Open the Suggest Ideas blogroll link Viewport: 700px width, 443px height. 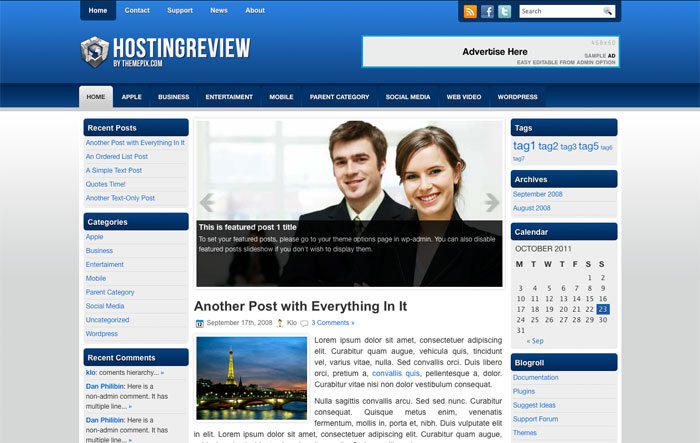(x=534, y=405)
